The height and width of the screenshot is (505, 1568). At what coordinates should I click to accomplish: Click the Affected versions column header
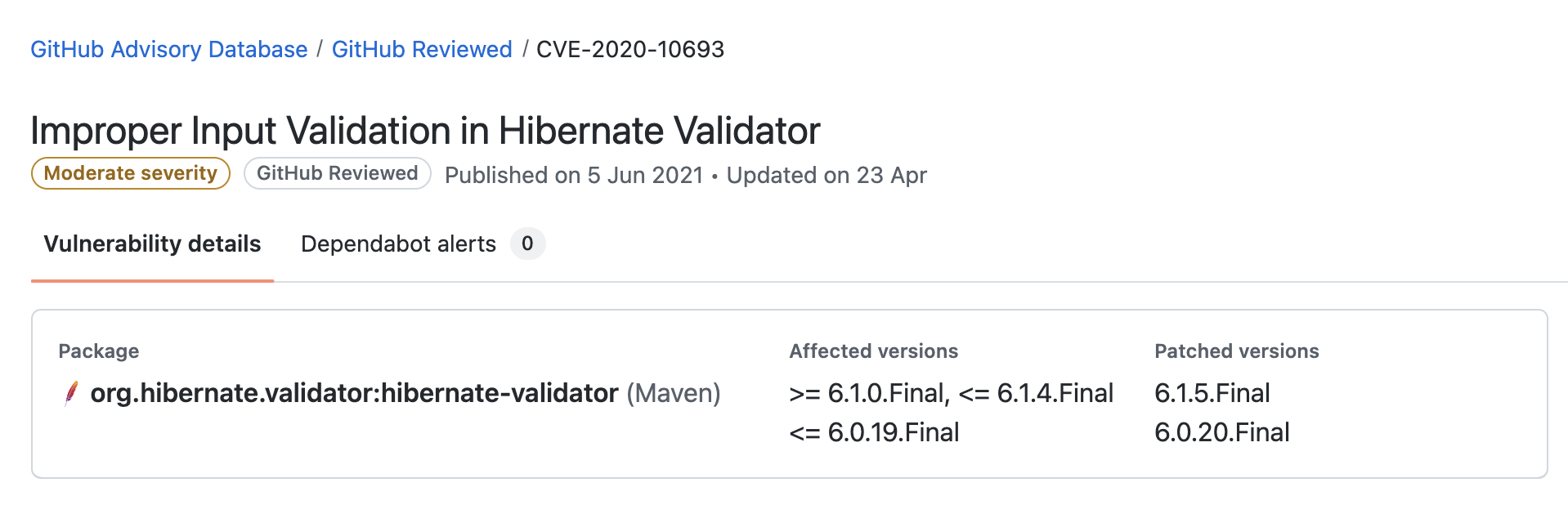click(x=873, y=351)
